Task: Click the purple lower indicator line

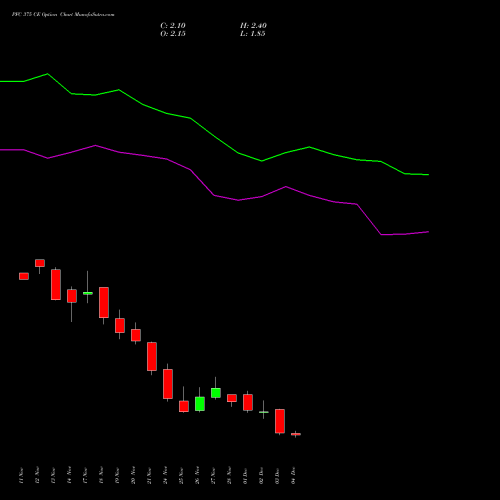Action: pyautogui.click(x=214, y=195)
